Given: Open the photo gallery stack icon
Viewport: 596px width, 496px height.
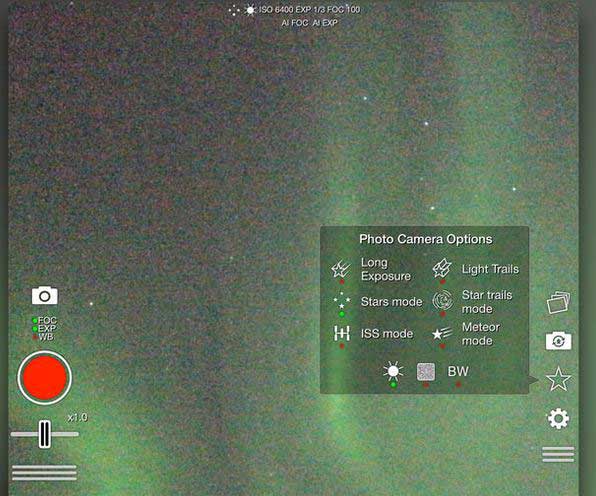Looking at the screenshot, I should point(558,303).
